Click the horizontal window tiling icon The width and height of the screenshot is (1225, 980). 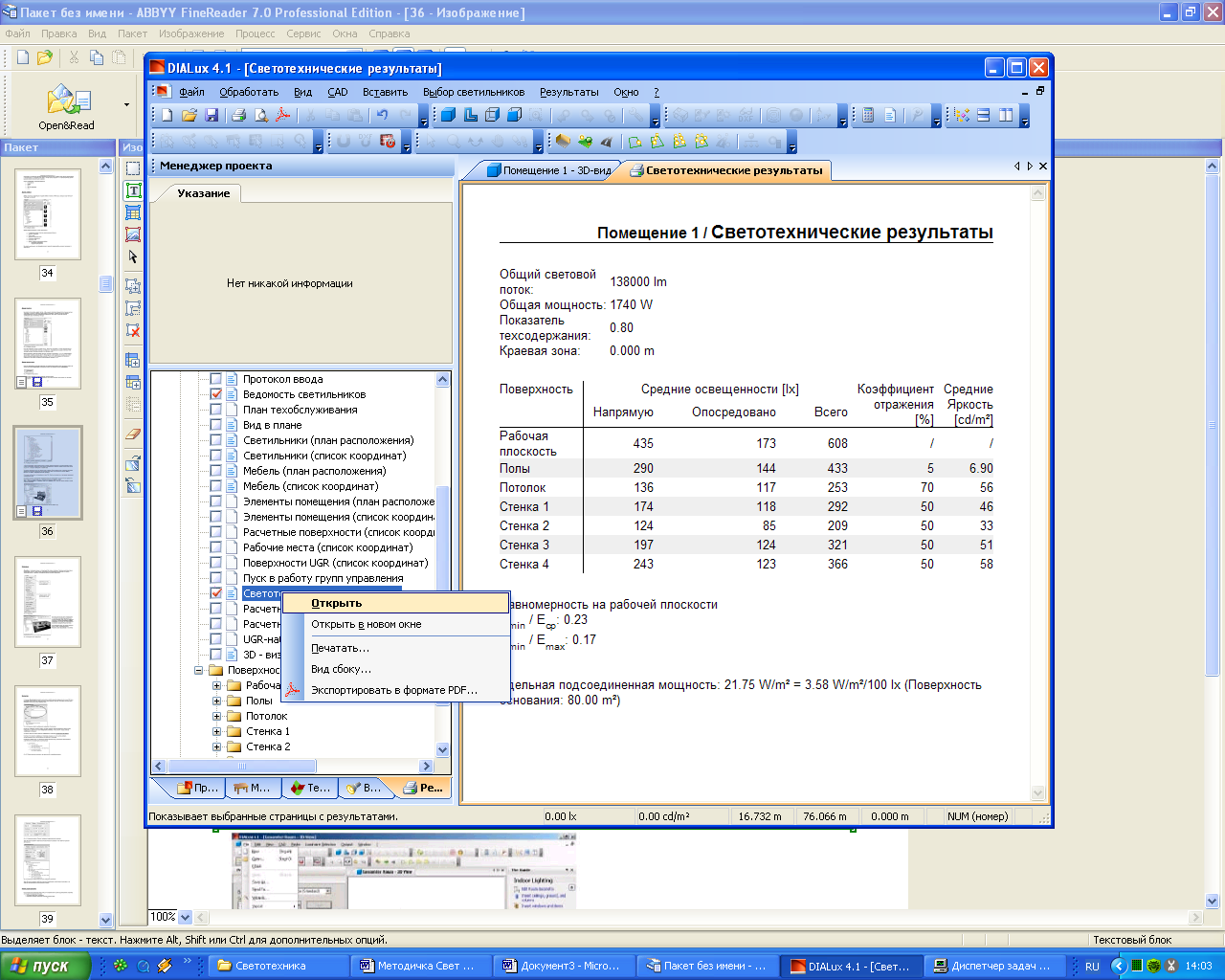click(983, 116)
